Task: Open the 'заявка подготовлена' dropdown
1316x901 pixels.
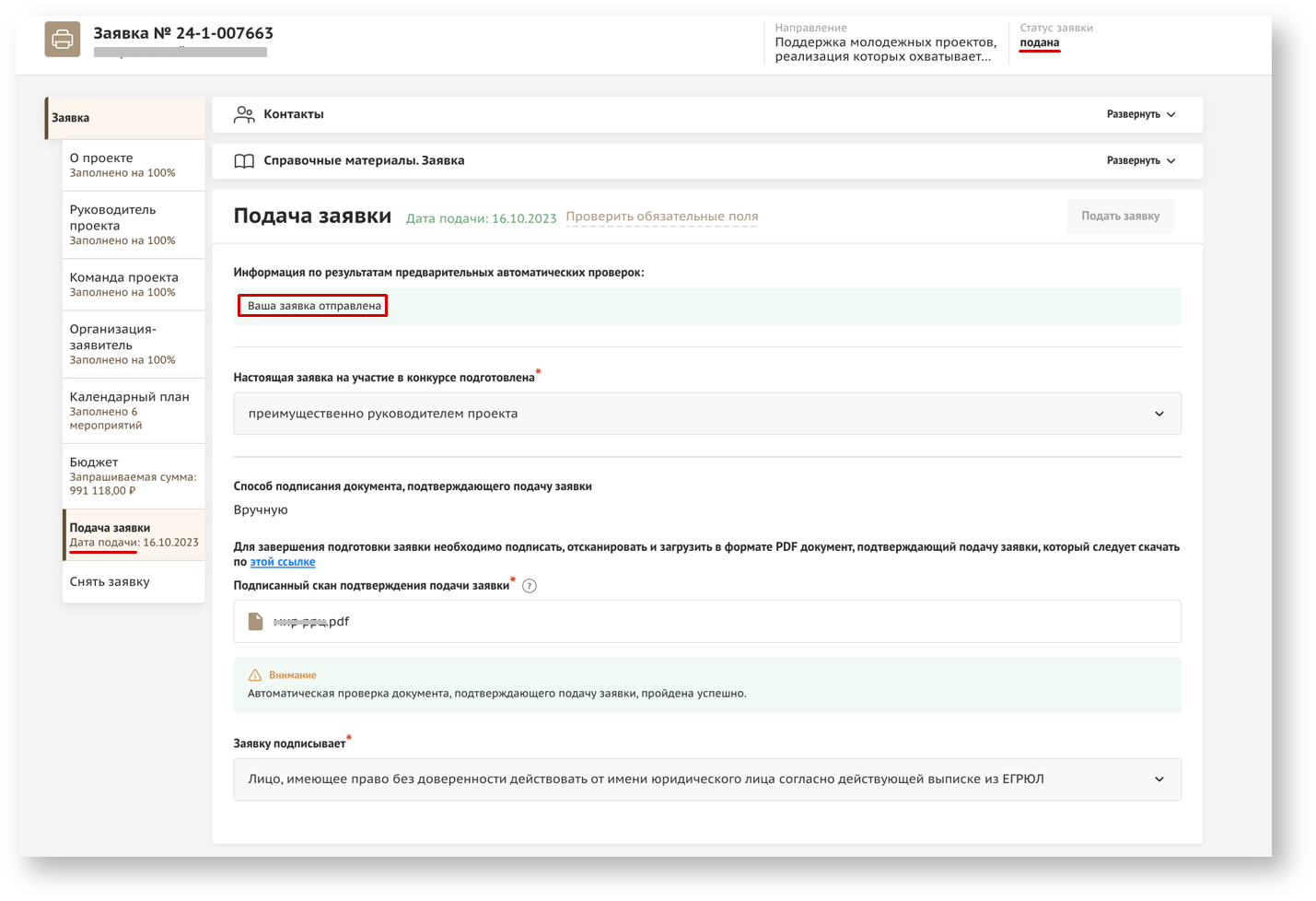Action: [706, 414]
